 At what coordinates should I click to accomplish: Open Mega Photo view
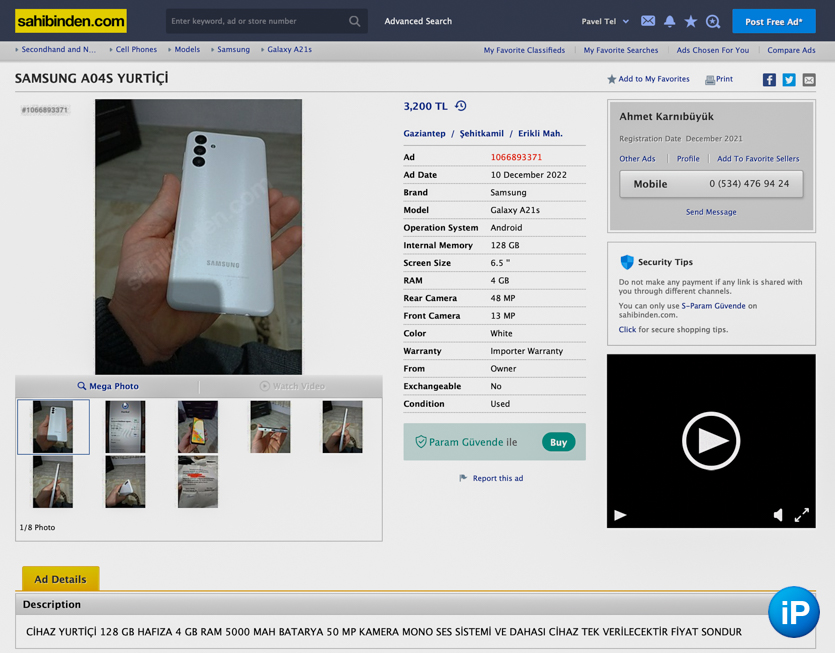pyautogui.click(x=108, y=386)
